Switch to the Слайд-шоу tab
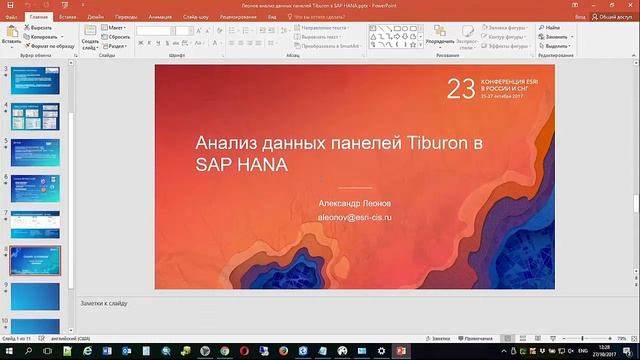Viewport: 640px width, 360px height. (x=196, y=17)
